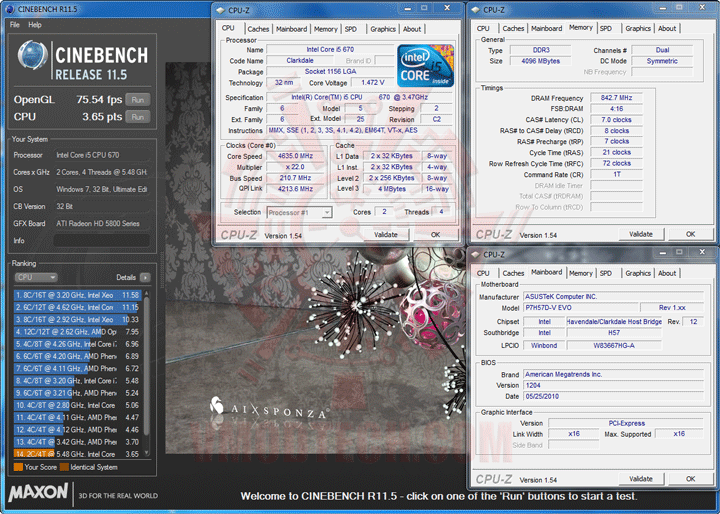Select ranking row 8. 4C/8T @ 3.20 GHz
Viewport: 720px width, 514px height.
point(77,381)
